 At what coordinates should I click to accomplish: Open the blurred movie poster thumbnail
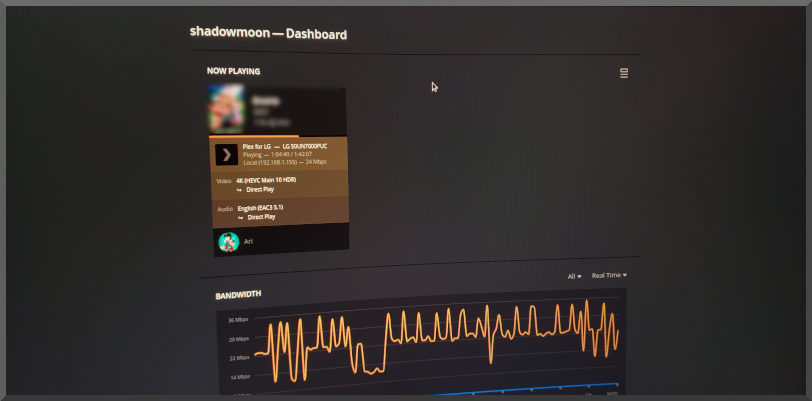(226, 108)
